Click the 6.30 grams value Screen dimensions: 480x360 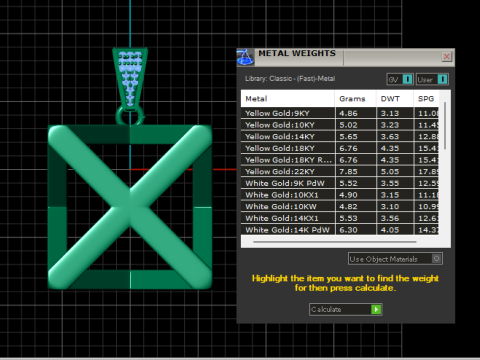click(x=348, y=230)
